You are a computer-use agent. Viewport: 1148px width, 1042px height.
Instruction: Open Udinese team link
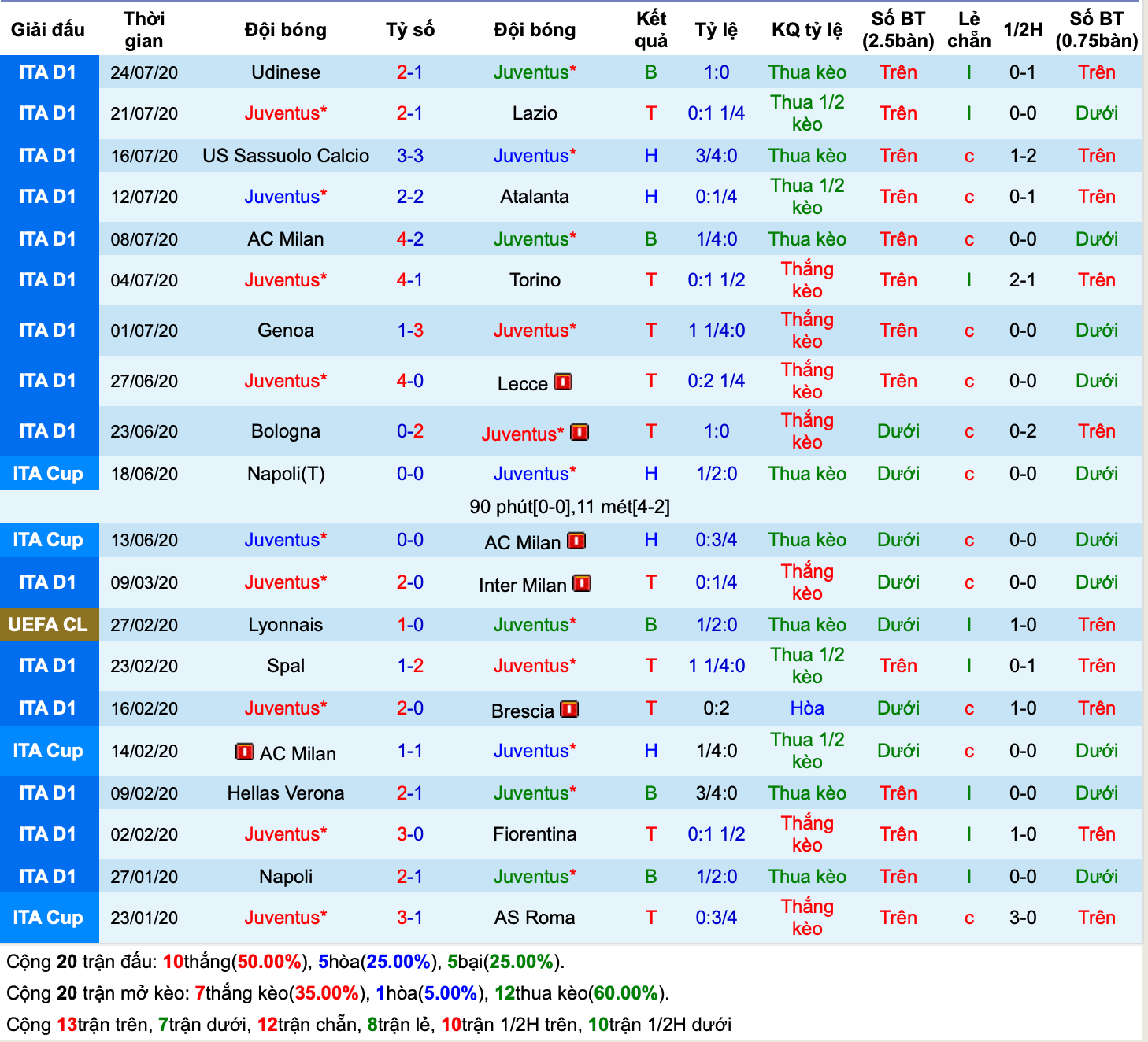coord(286,72)
